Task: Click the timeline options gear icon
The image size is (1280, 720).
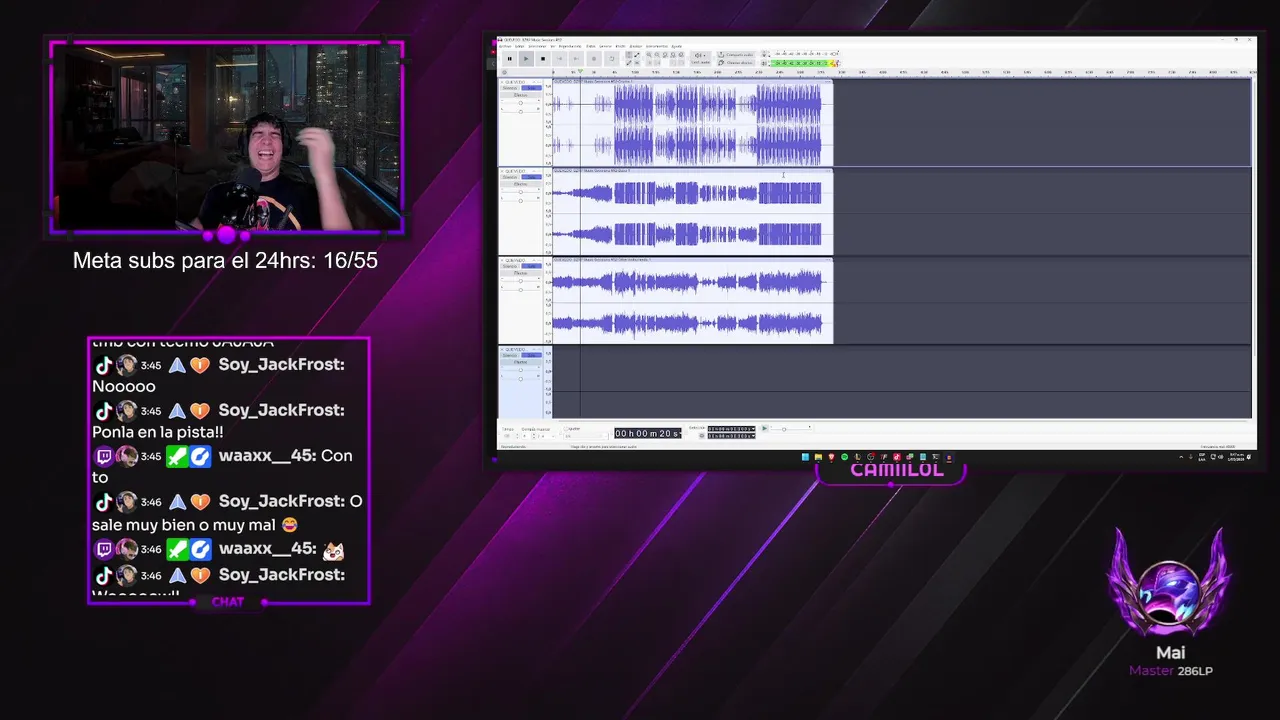Action: (x=505, y=72)
